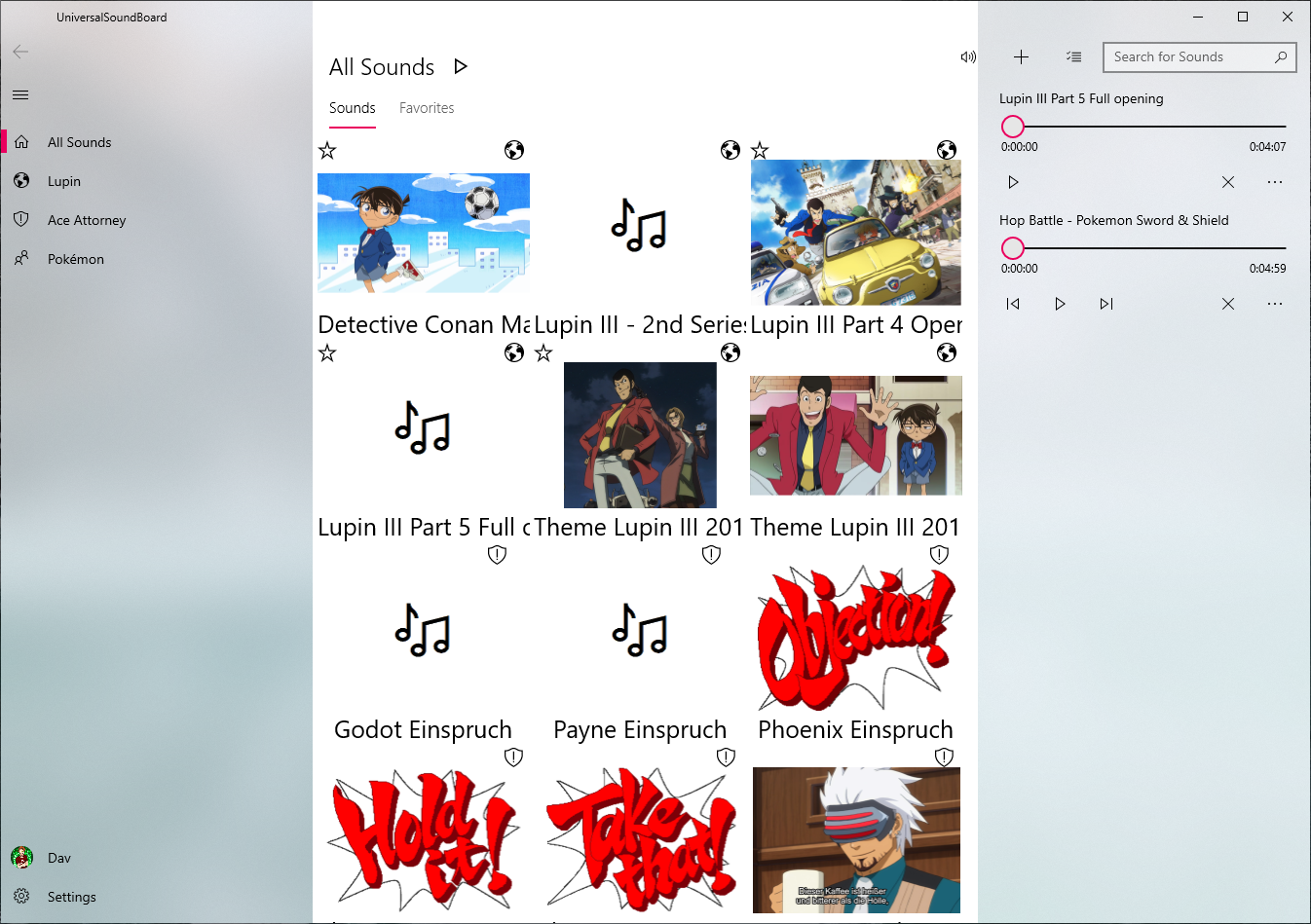The image size is (1311, 924).
Task: Click globe icon on Lupin III Part 5 tile
Action: point(514,352)
